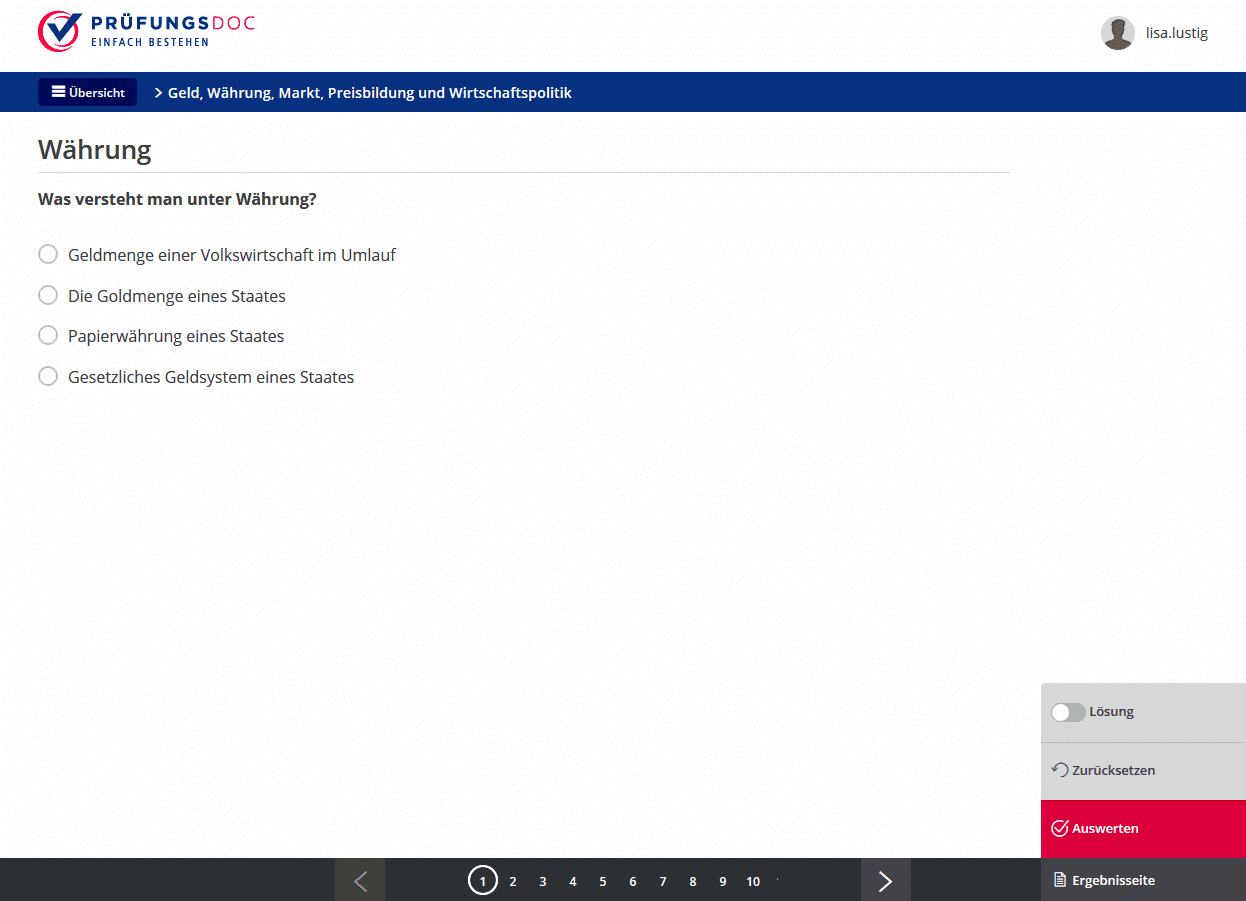Open question 7 from bottom navigation
Viewport: 1246px width, 901px height.
pyautogui.click(x=663, y=881)
